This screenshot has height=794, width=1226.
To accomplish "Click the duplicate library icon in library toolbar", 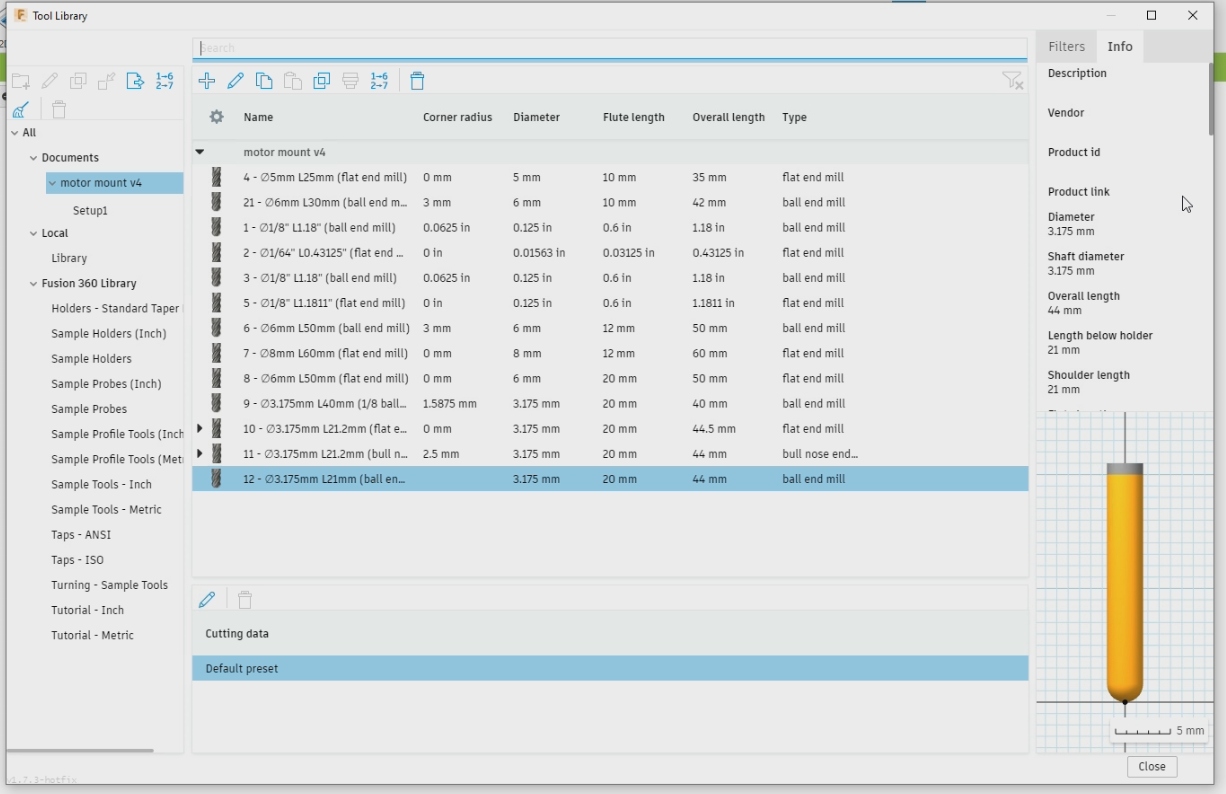I will 78,81.
